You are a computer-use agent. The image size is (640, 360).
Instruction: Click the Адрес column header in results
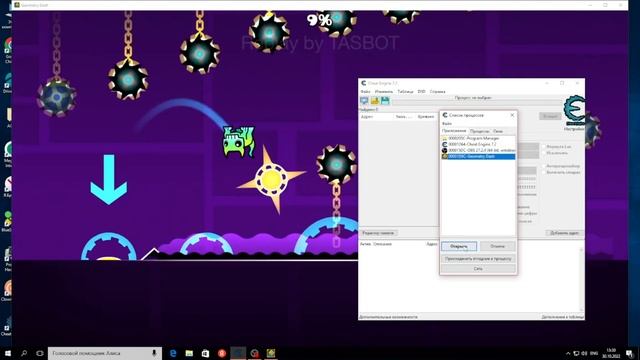coord(367,117)
